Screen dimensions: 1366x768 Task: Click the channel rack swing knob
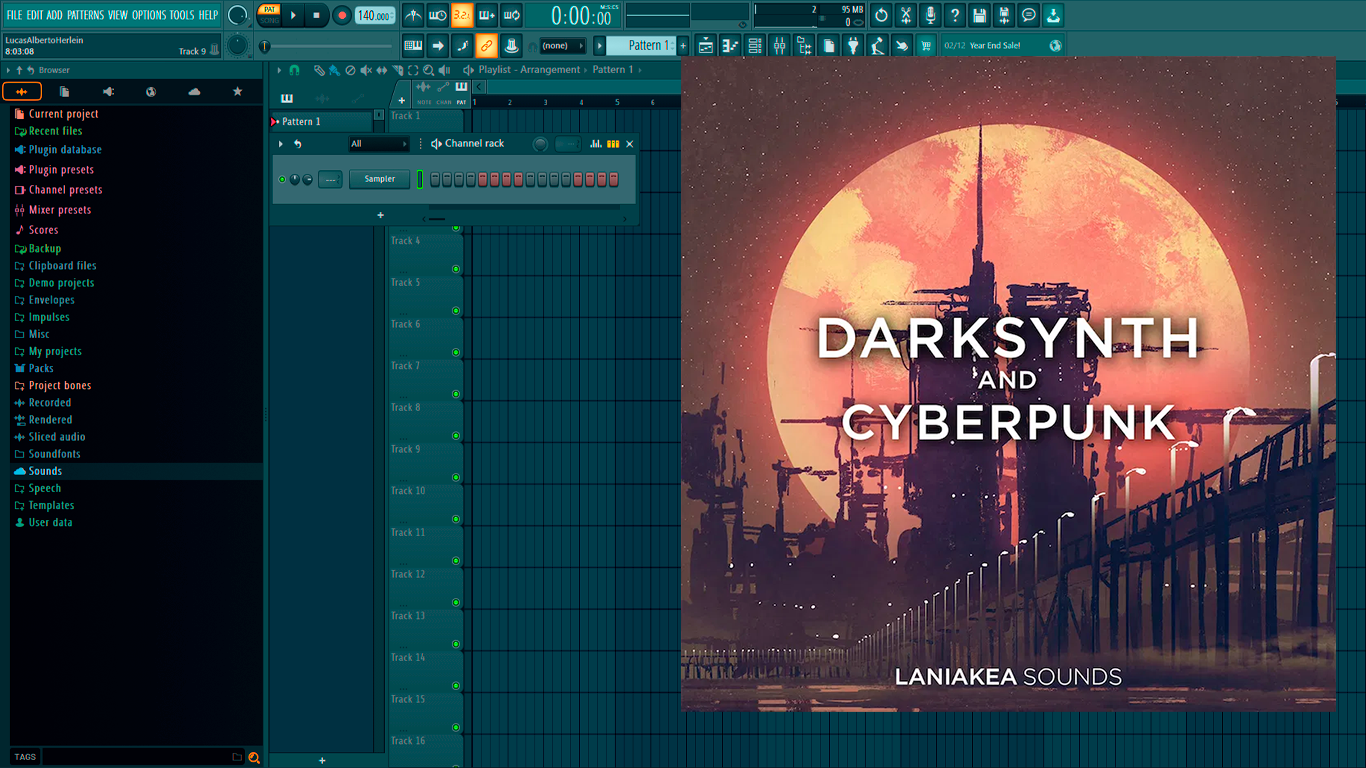[x=541, y=144]
